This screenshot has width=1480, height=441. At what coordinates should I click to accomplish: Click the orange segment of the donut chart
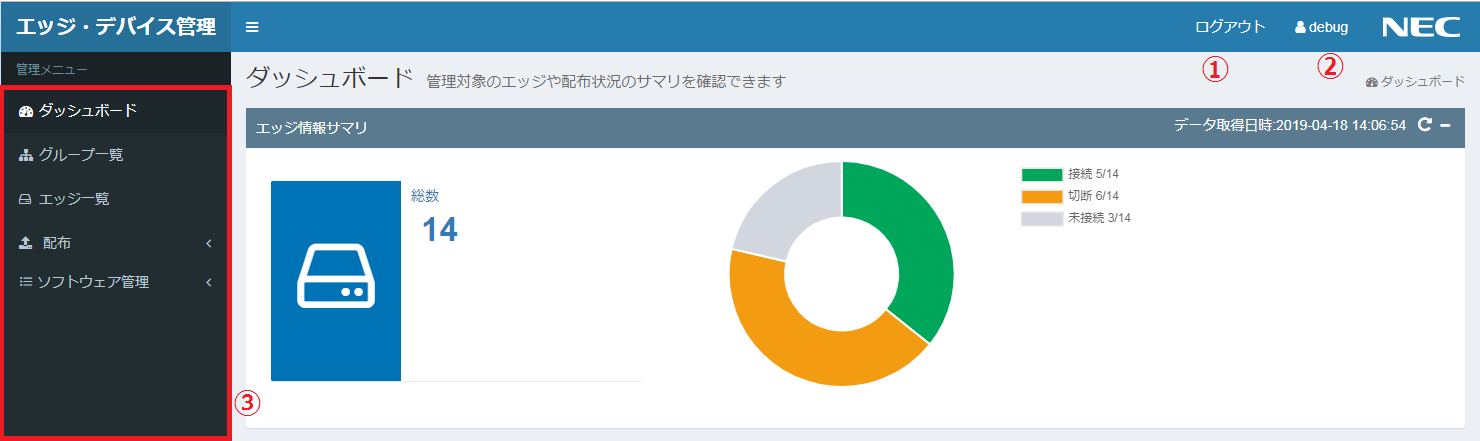click(x=790, y=340)
